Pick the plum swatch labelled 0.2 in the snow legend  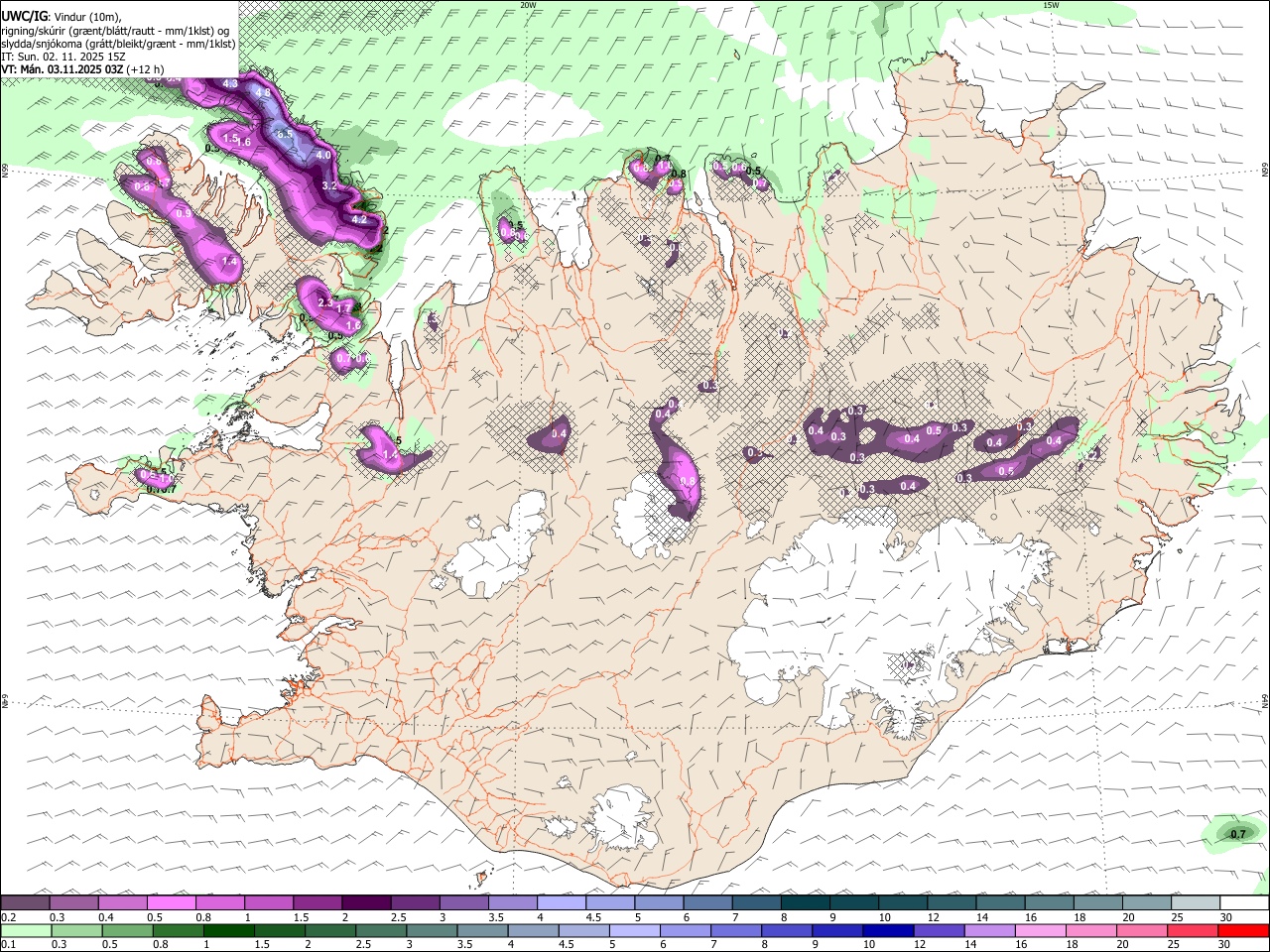pos(26,903)
